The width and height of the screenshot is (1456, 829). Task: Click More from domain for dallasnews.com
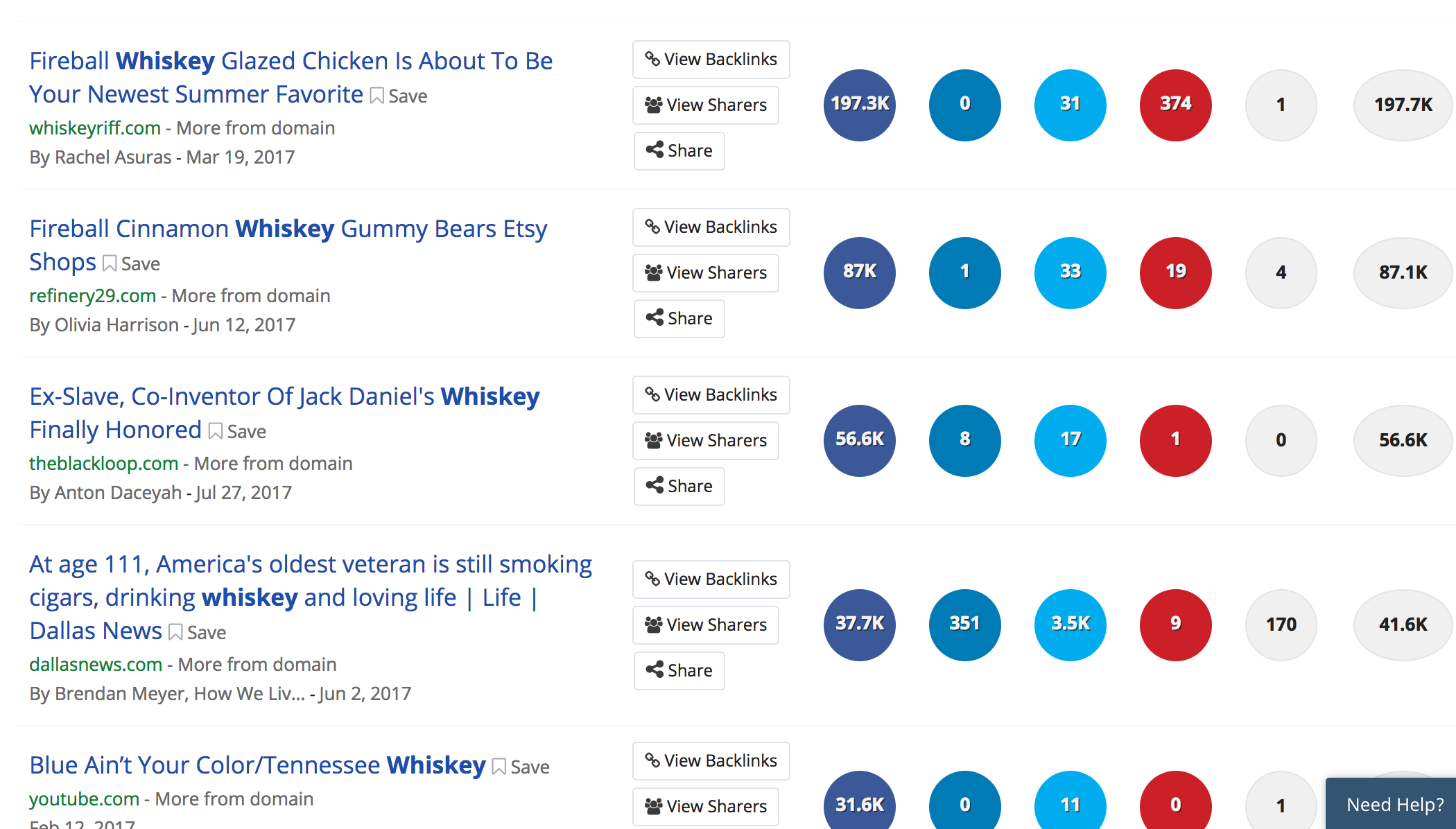[x=257, y=664]
